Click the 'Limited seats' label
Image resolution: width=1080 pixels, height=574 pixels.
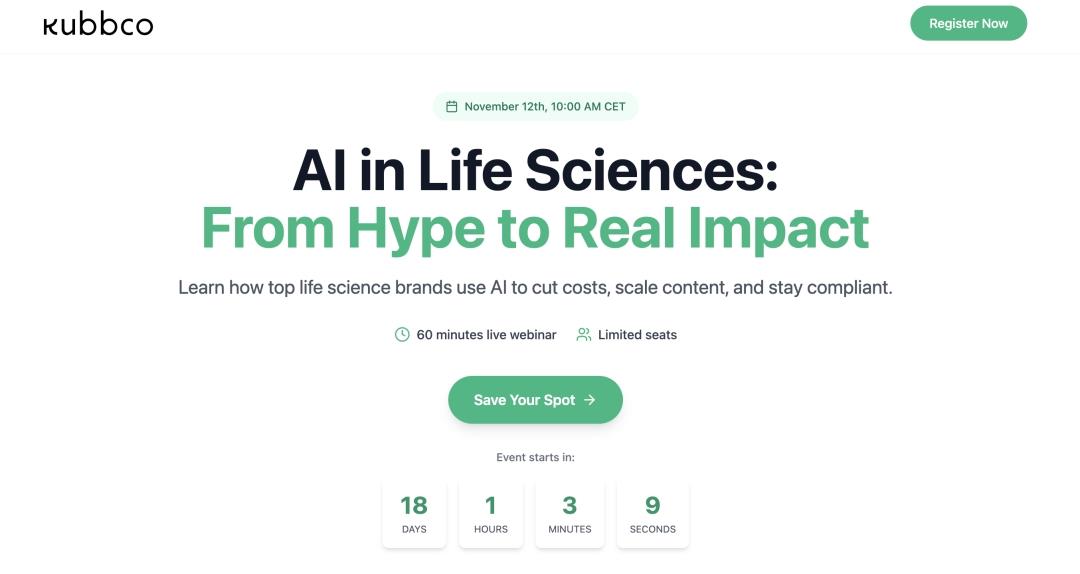tap(637, 335)
